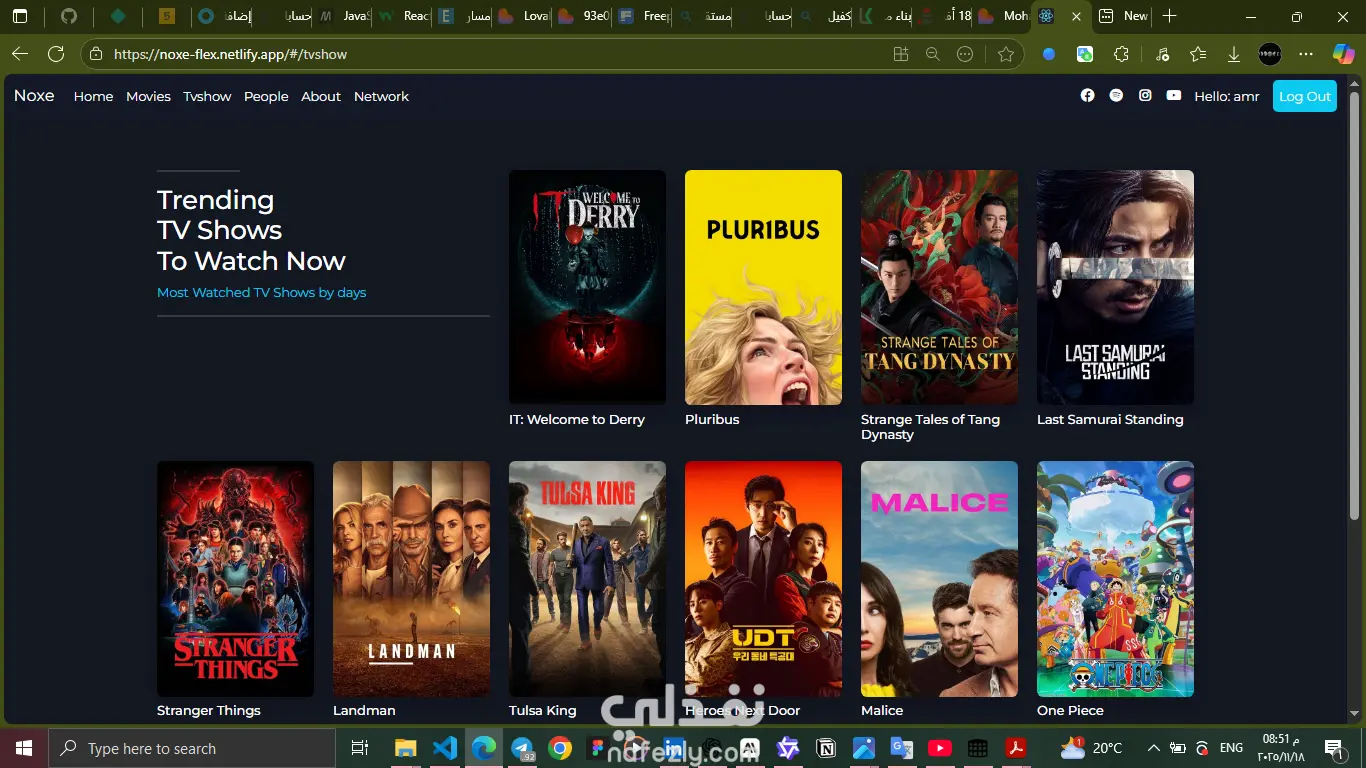Click the taskbar clock showing 08:51
This screenshot has height=768, width=1366.
[1283, 748]
